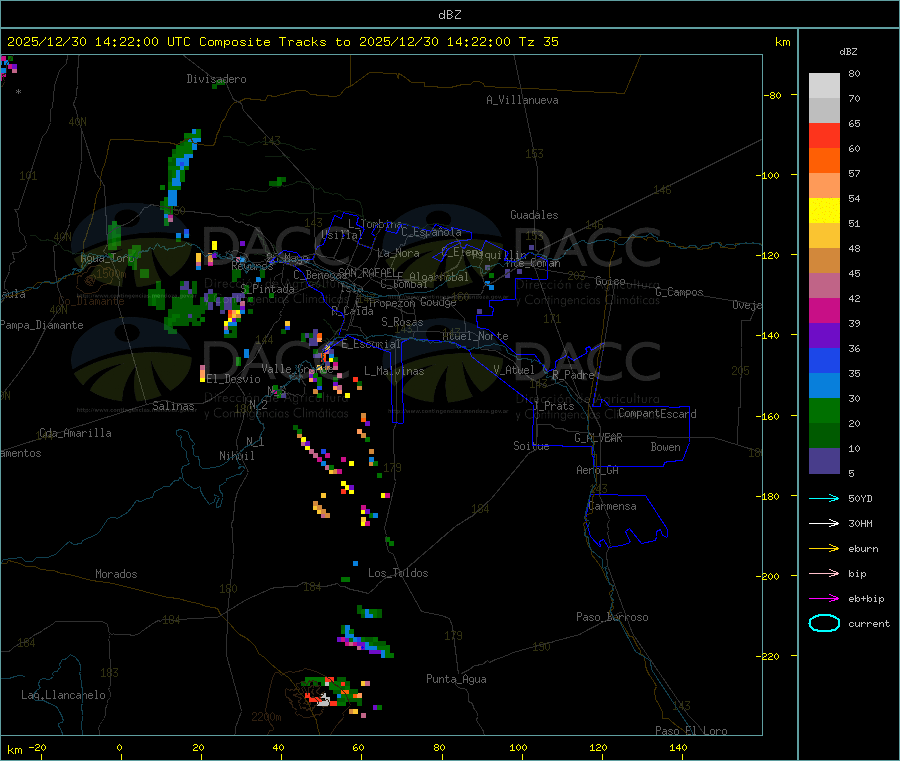The height and width of the screenshot is (761, 900).
Task: Click the pink bip arrow legend symbol
Action: [x=824, y=573]
